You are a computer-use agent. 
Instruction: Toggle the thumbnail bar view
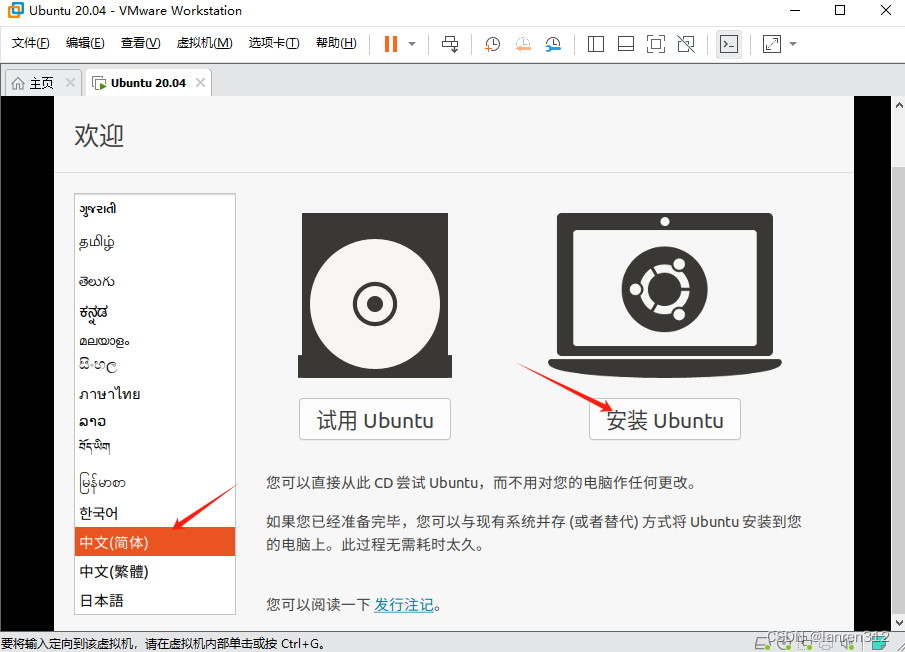pos(626,44)
